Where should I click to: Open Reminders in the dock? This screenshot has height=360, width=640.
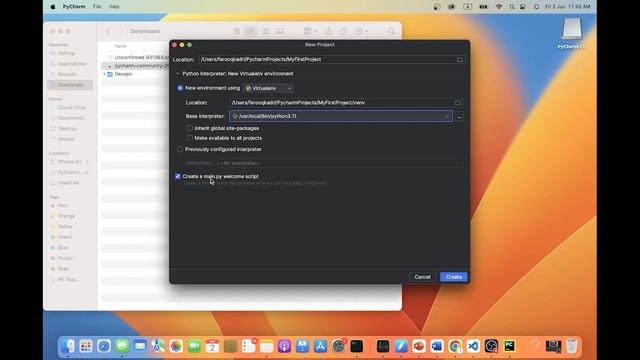[x=248, y=346]
